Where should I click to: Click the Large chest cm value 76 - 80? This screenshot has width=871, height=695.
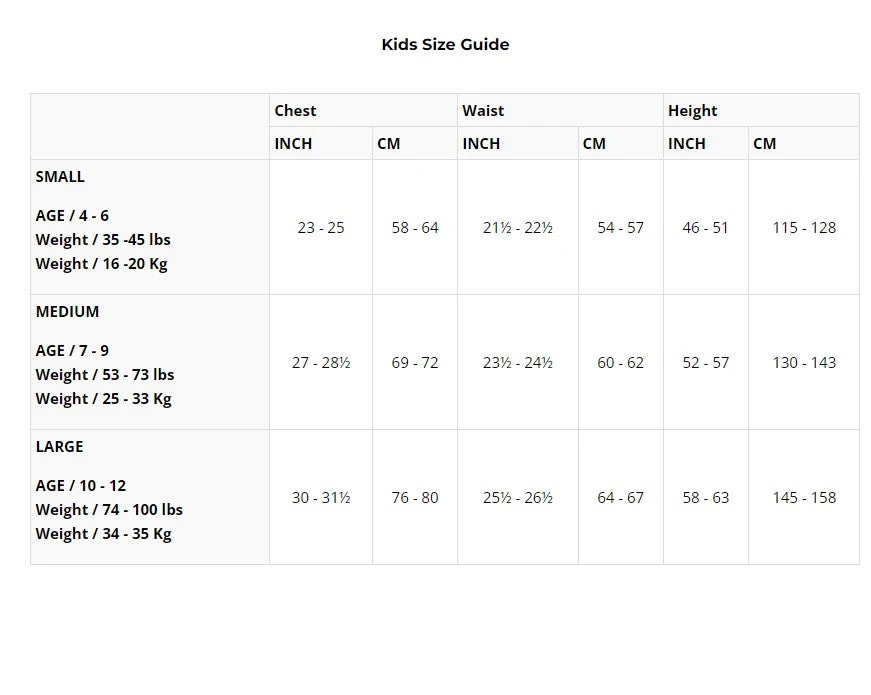point(415,498)
